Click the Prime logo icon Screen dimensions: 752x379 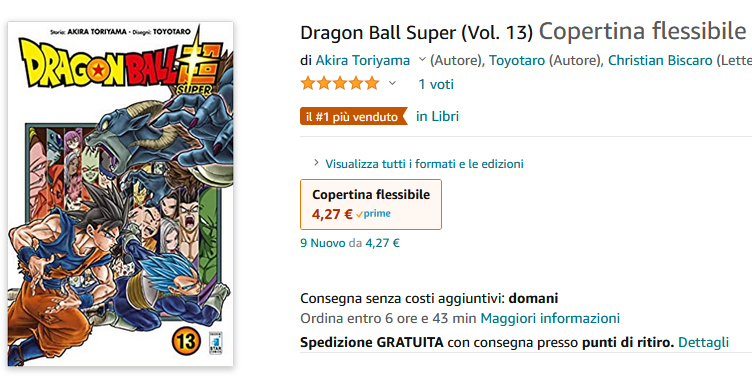click(x=373, y=214)
